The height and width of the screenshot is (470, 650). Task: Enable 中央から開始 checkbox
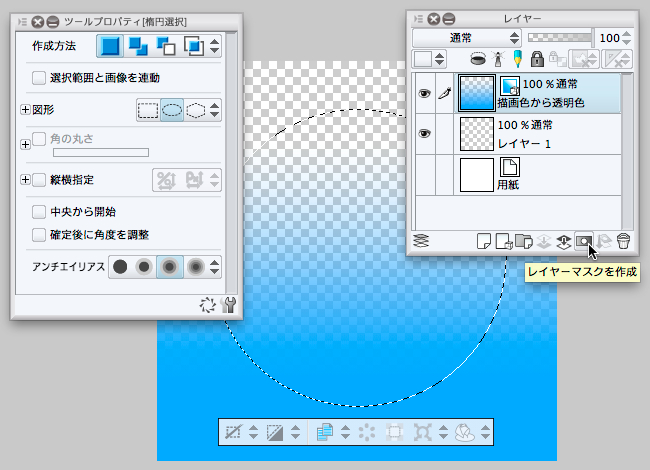click(39, 212)
